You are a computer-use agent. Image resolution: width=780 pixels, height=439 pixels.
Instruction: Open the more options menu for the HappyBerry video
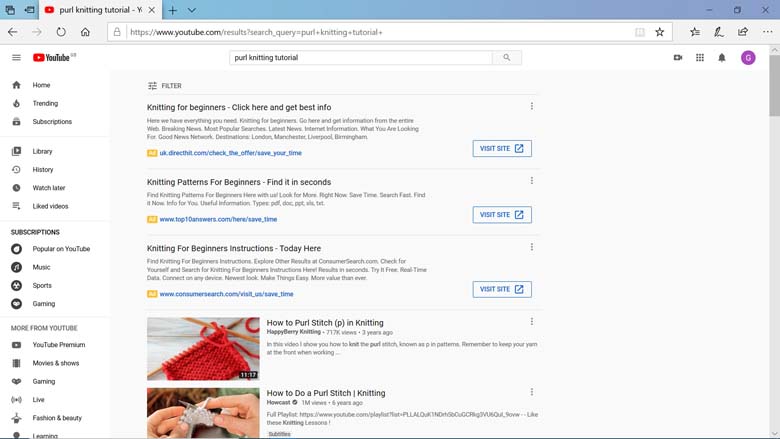click(532, 322)
